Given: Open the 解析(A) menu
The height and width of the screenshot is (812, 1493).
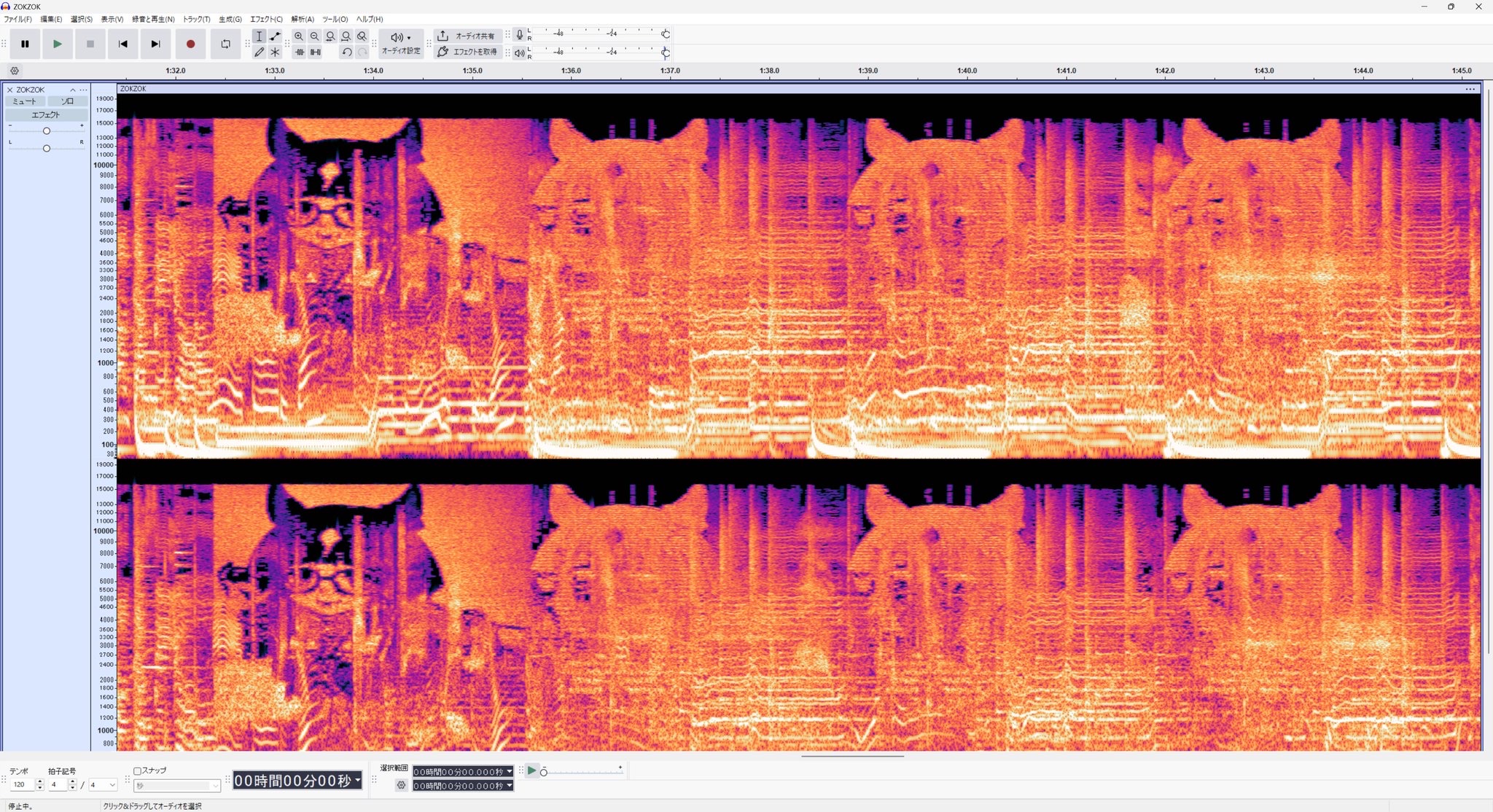Looking at the screenshot, I should 303,19.
